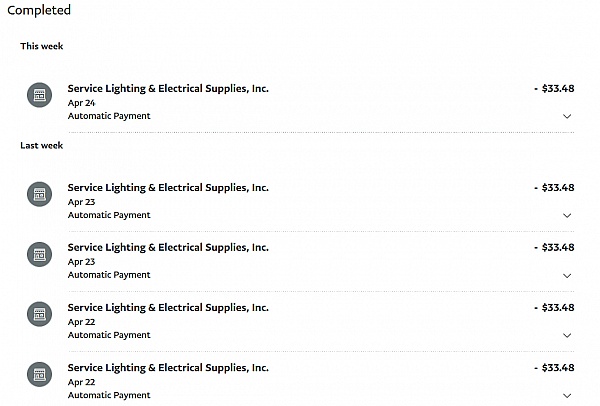Expand the first Apr 23 transaction chevron

click(x=567, y=215)
